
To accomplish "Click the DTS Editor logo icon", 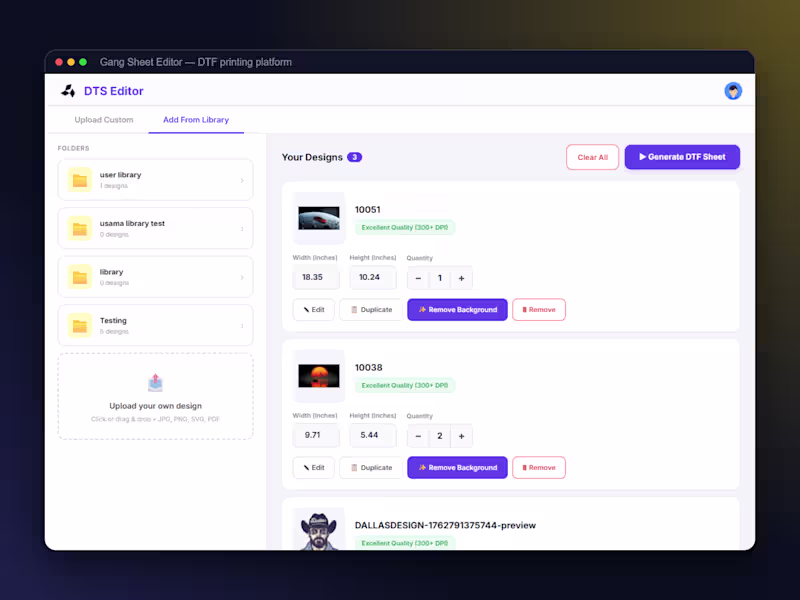I will [x=68, y=91].
